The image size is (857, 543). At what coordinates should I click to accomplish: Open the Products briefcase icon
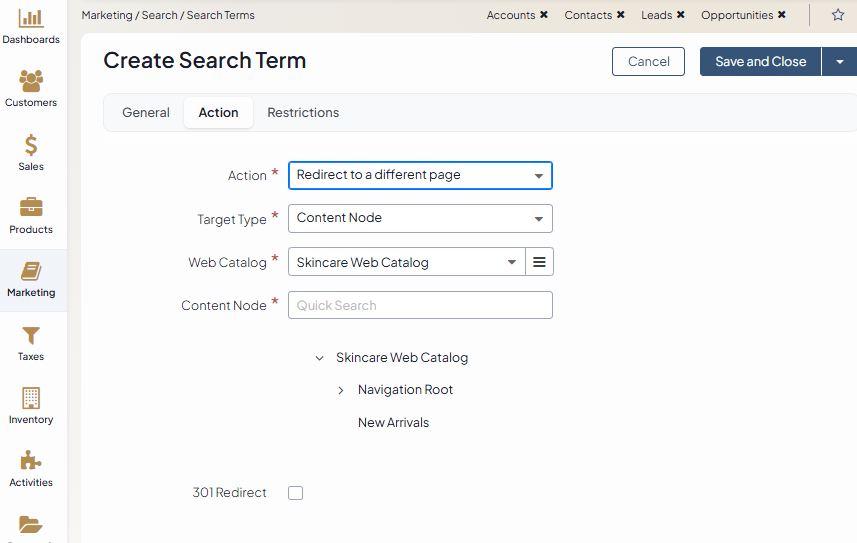click(x=31, y=208)
